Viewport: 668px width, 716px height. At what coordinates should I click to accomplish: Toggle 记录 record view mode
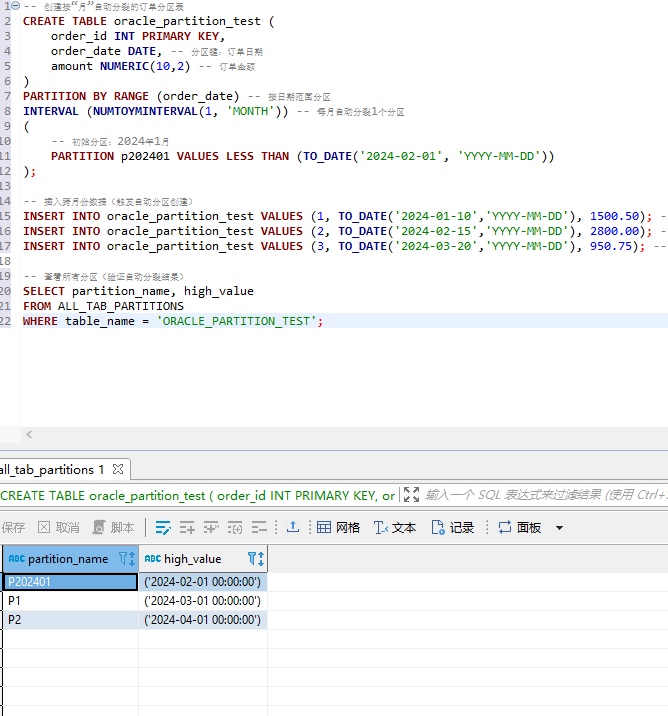click(452, 527)
